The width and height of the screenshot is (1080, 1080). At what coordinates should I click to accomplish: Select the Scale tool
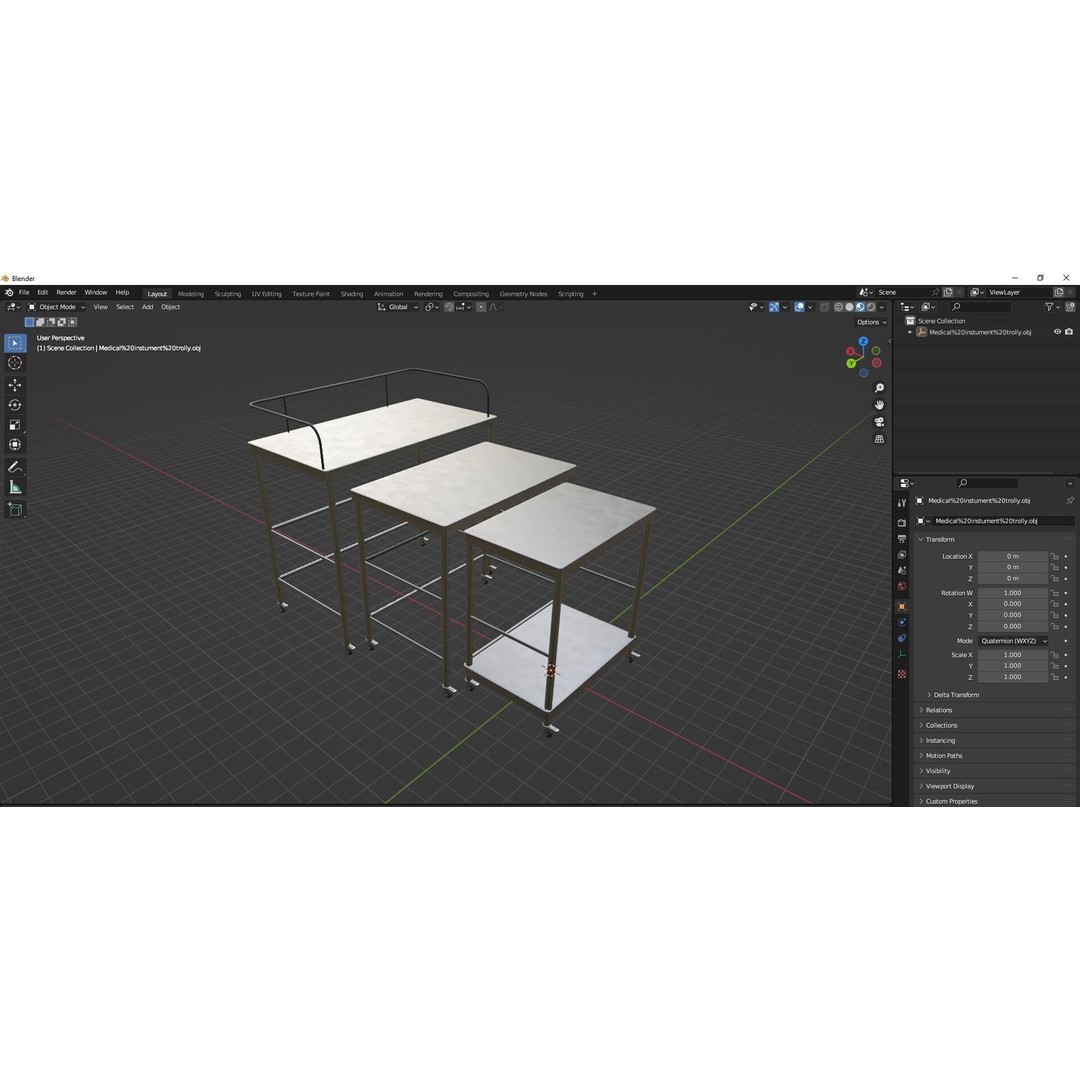pos(15,424)
